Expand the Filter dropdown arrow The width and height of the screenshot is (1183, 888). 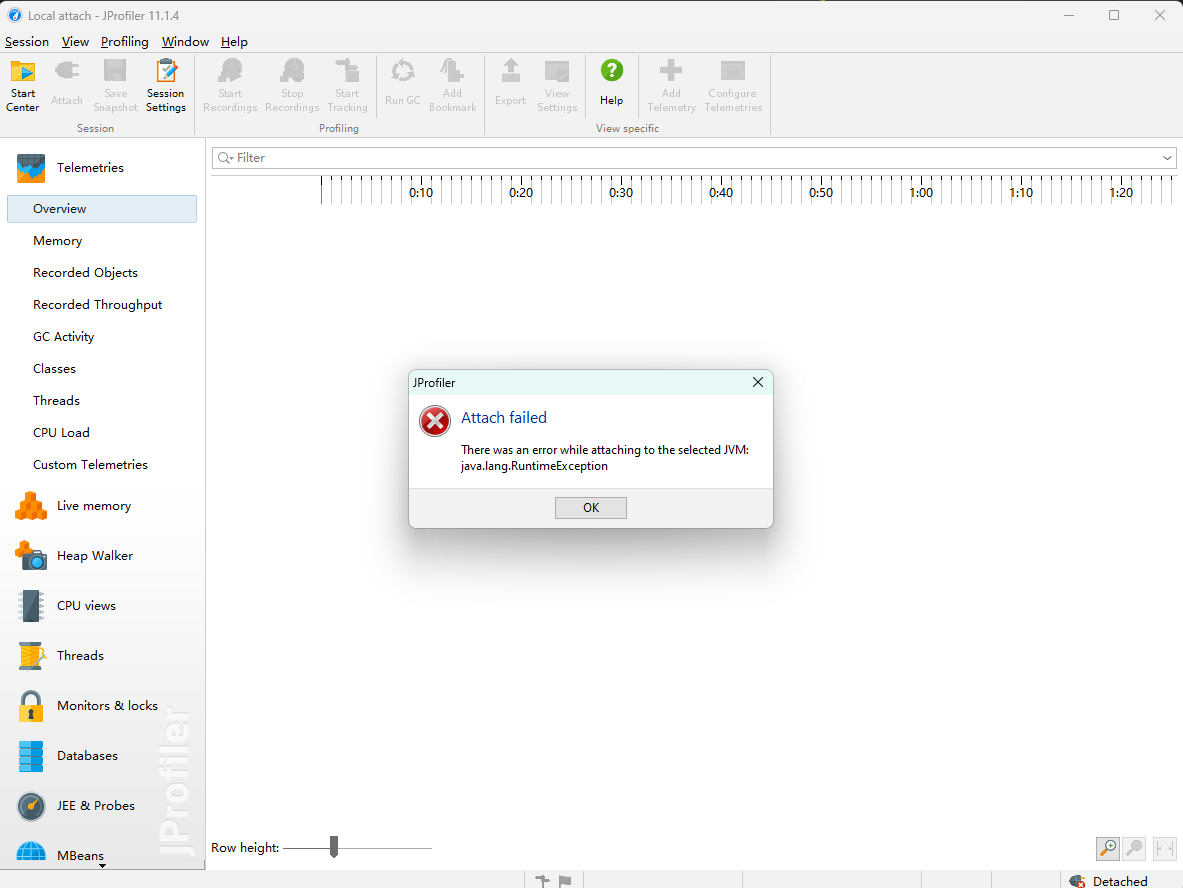[x=1167, y=158]
